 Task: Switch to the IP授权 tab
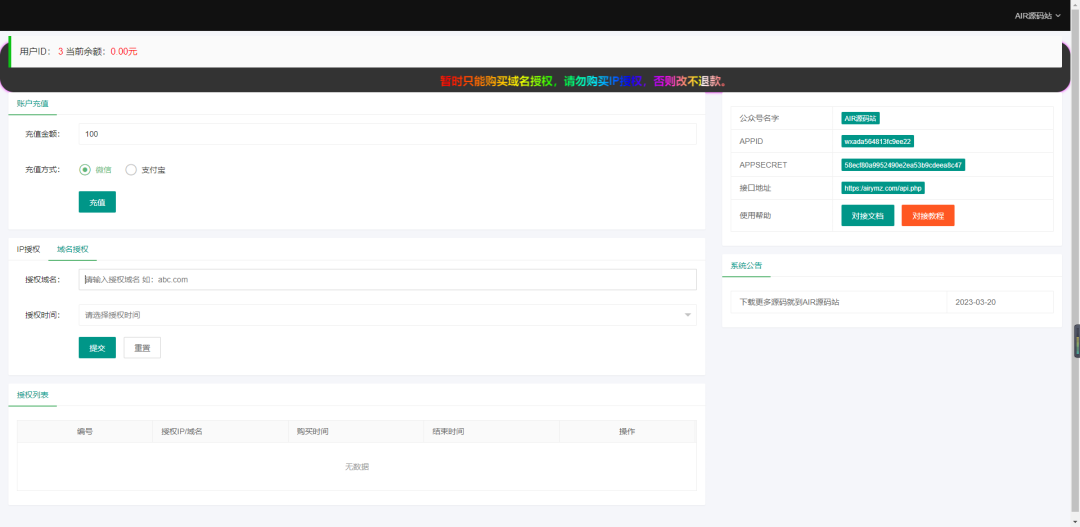tap(28, 249)
